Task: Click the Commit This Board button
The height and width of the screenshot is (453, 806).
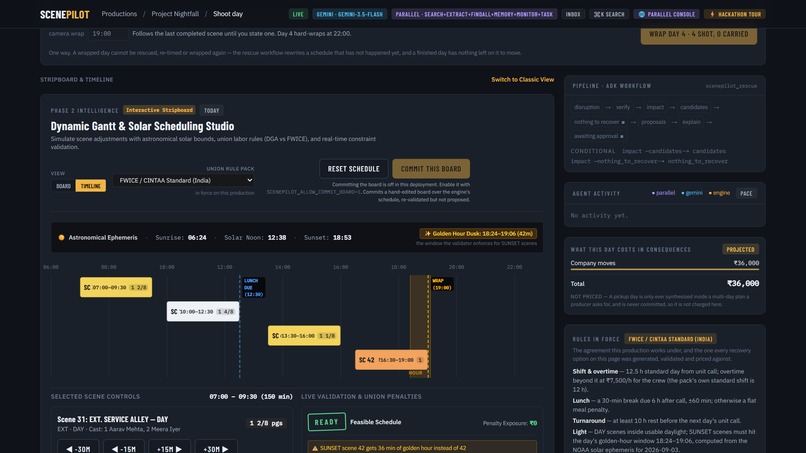Action: 431,169
